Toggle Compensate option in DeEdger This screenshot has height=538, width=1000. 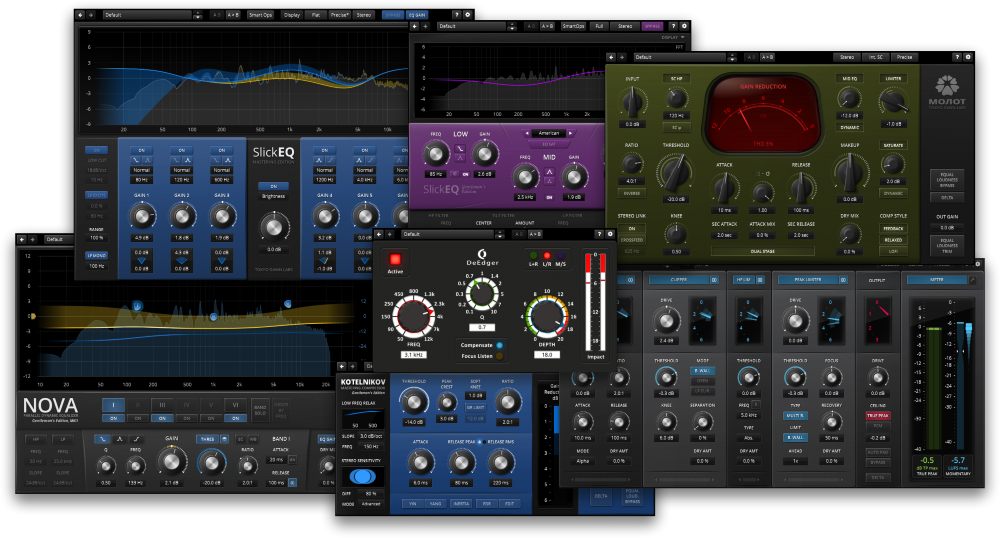tap(499, 345)
